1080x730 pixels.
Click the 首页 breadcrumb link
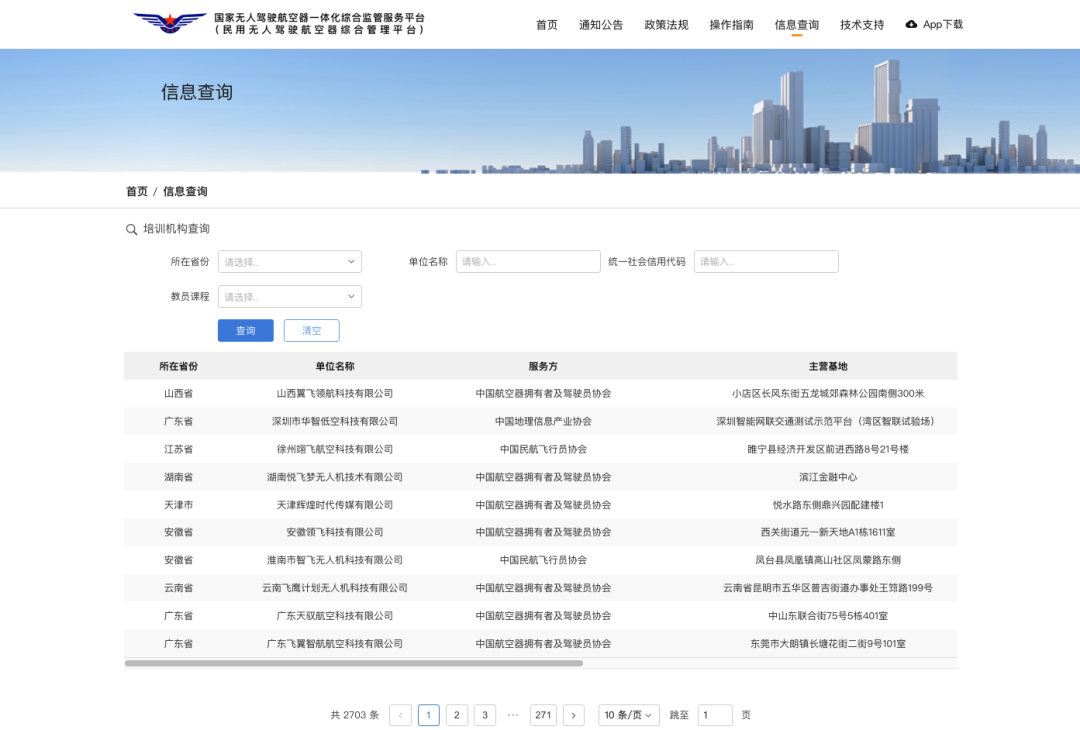click(137, 191)
